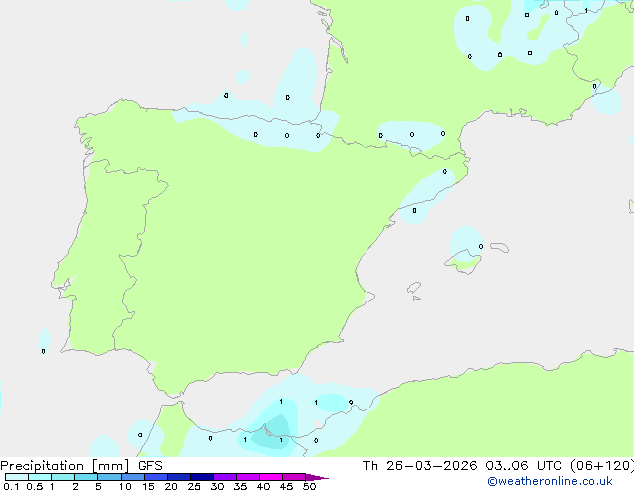Click the "35" legend scale label
The height and width of the screenshot is (490, 634).
point(240,486)
